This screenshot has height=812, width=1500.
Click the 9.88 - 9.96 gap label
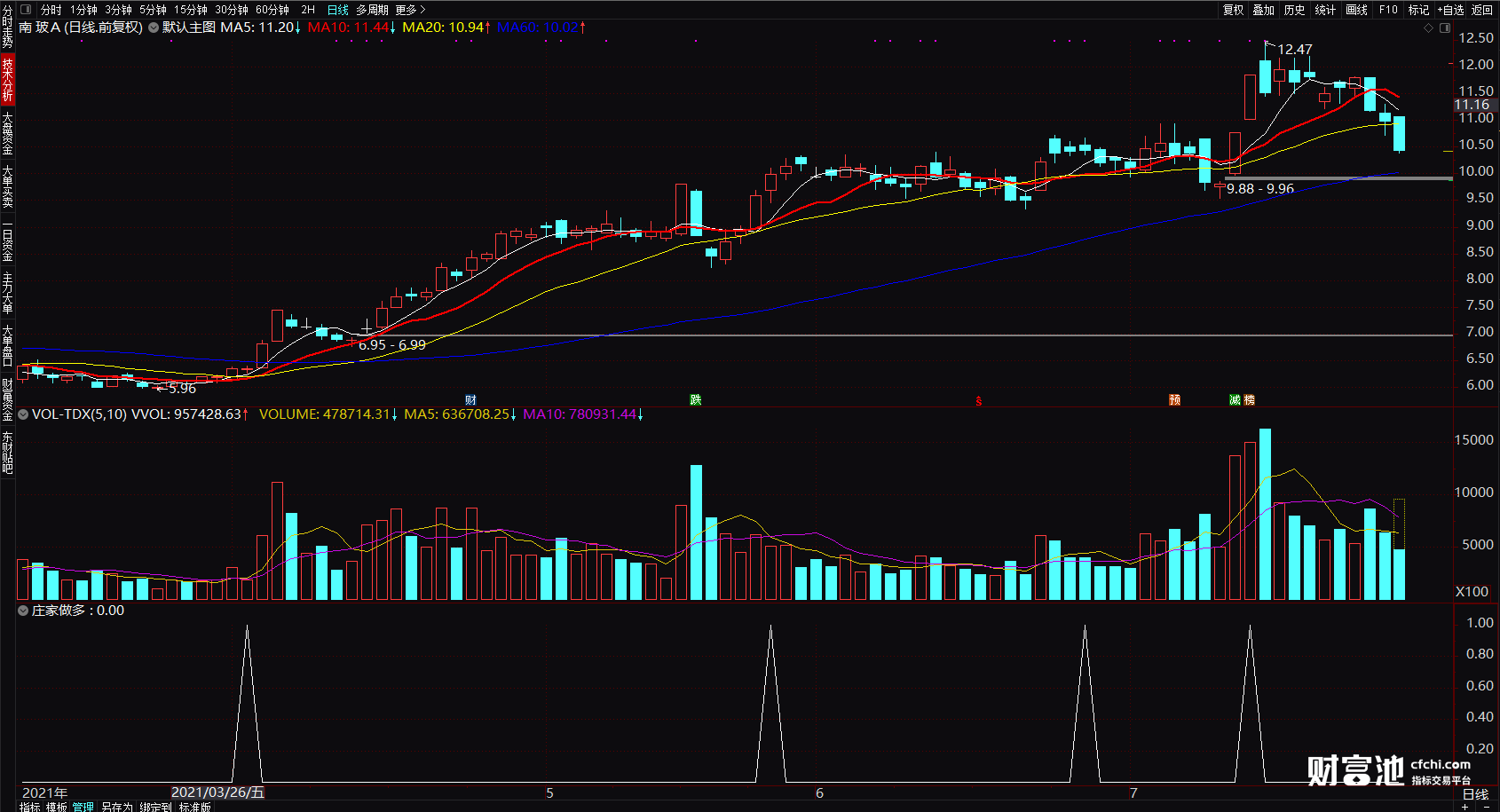(1260, 189)
